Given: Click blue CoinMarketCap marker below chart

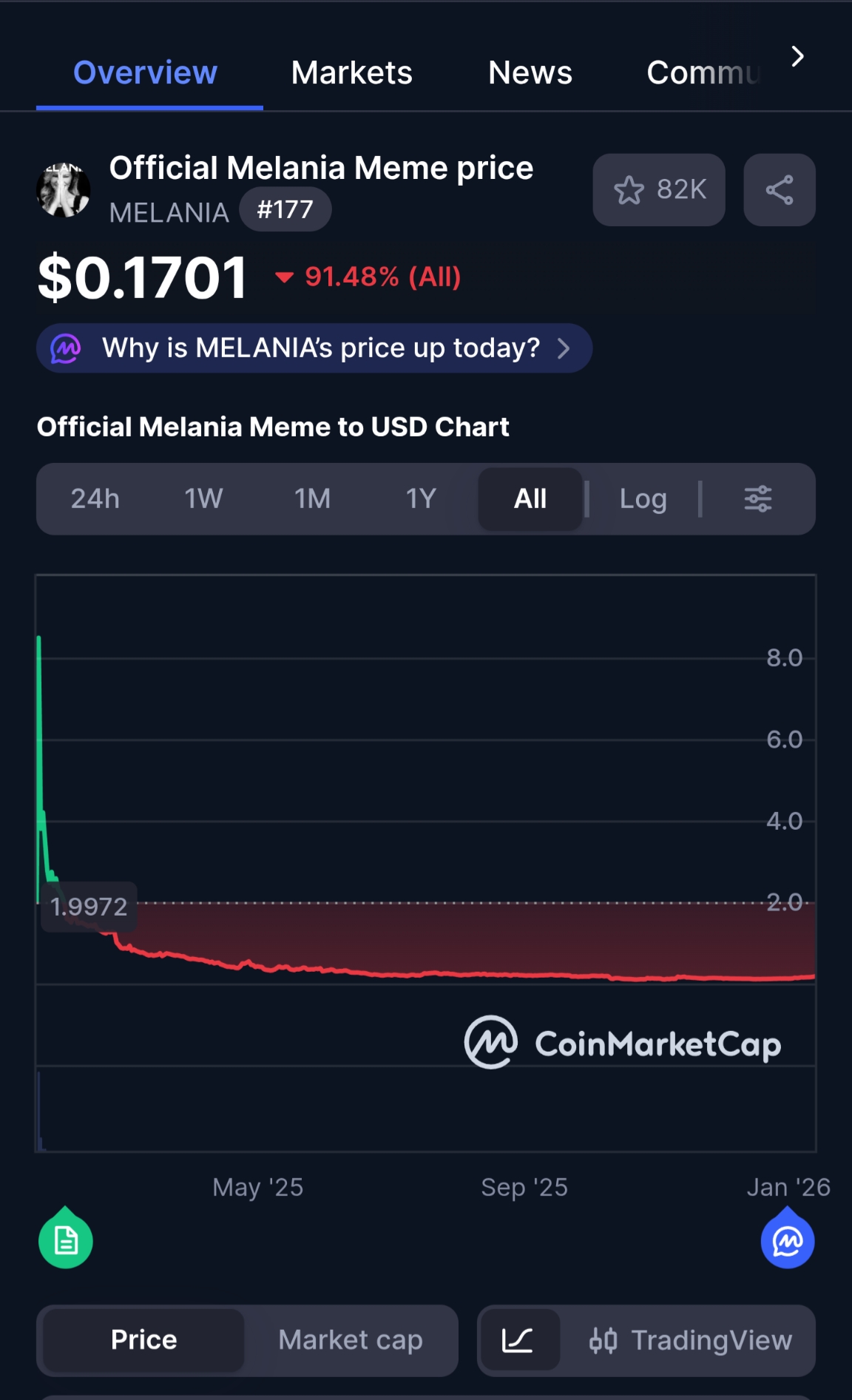Looking at the screenshot, I should (x=788, y=1240).
